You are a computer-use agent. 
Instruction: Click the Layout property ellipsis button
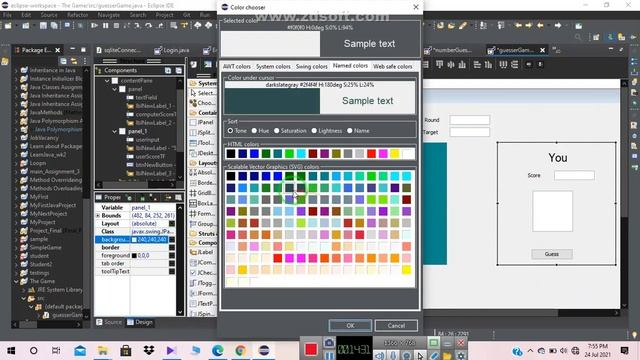[x=172, y=224]
